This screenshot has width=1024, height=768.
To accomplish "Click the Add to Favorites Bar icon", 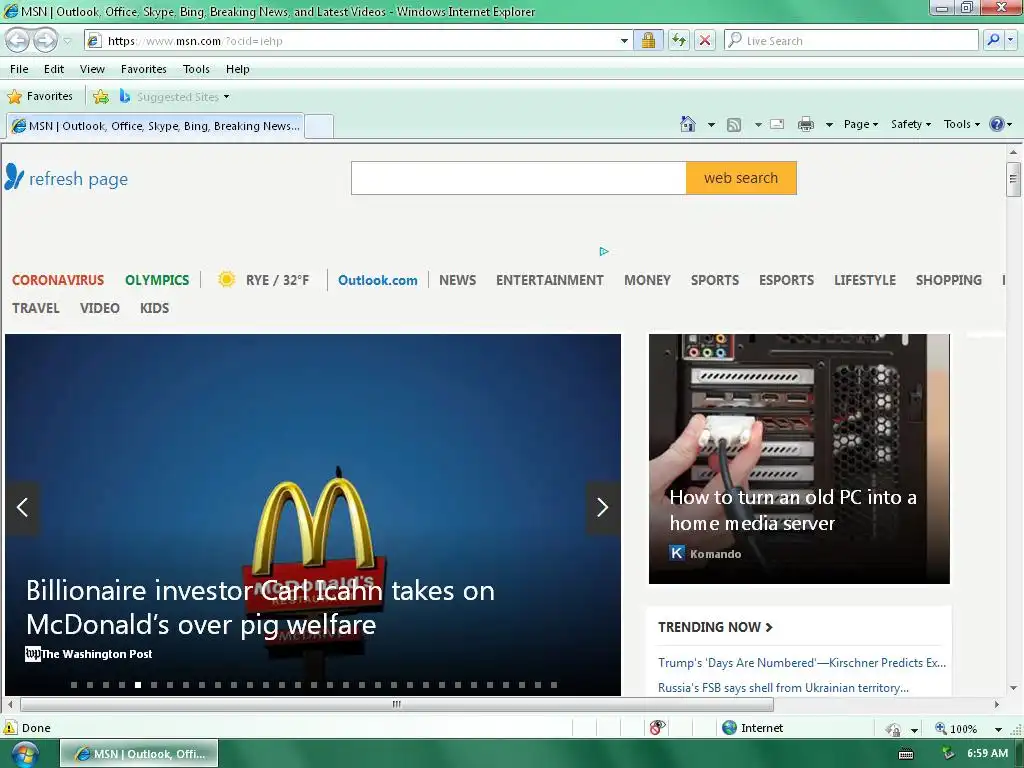I will pyautogui.click(x=101, y=97).
